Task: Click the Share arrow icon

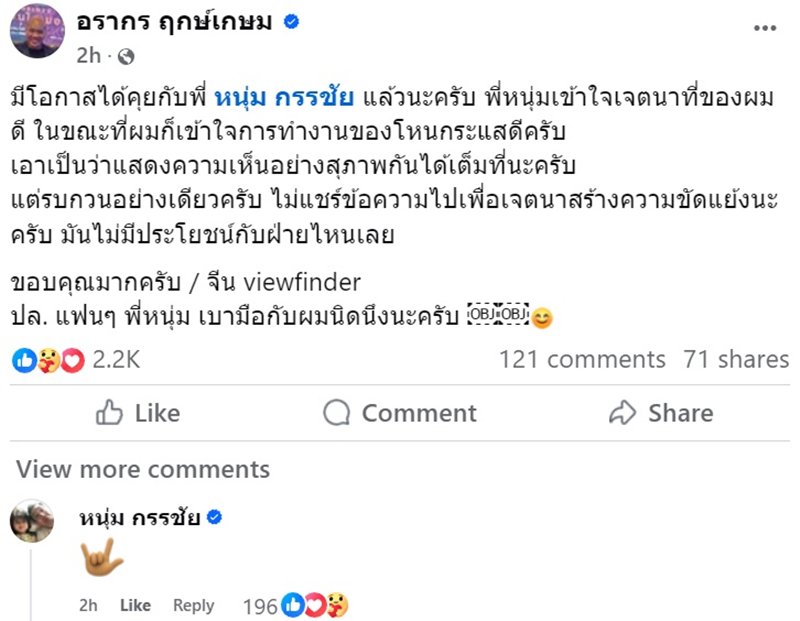Action: [624, 413]
